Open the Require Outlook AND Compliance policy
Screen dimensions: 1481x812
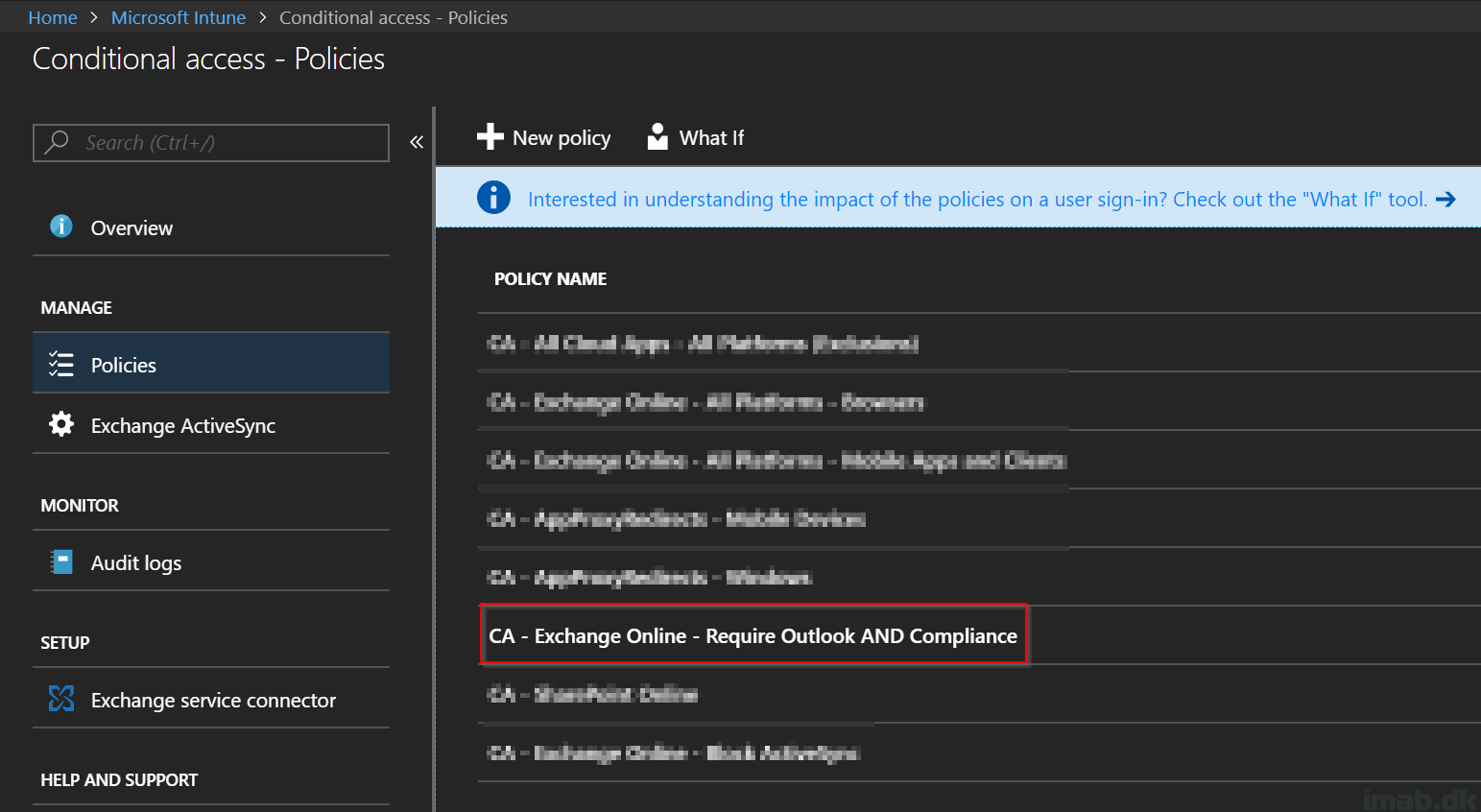point(753,635)
